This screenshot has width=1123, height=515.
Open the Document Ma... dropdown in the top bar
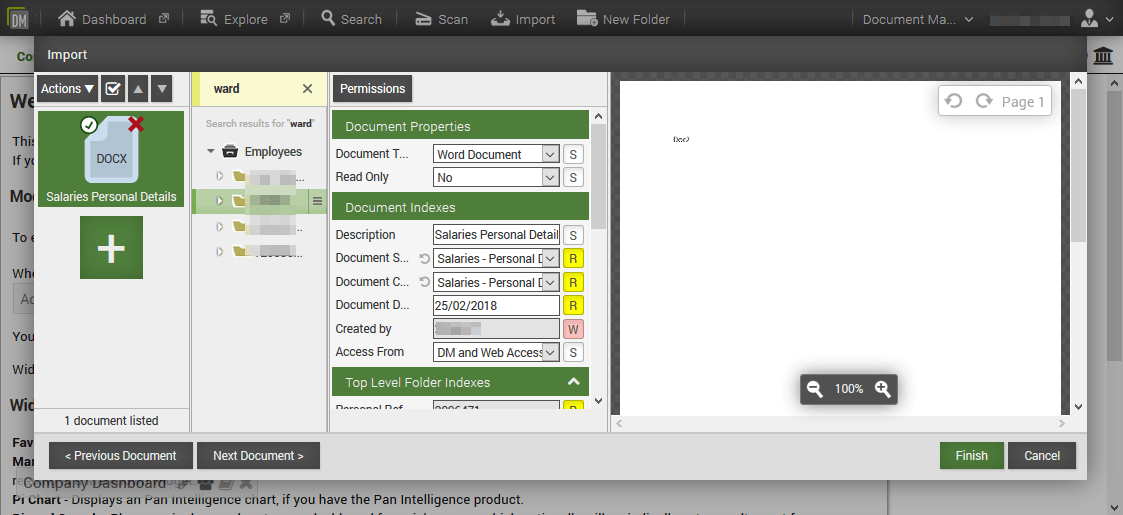click(918, 19)
